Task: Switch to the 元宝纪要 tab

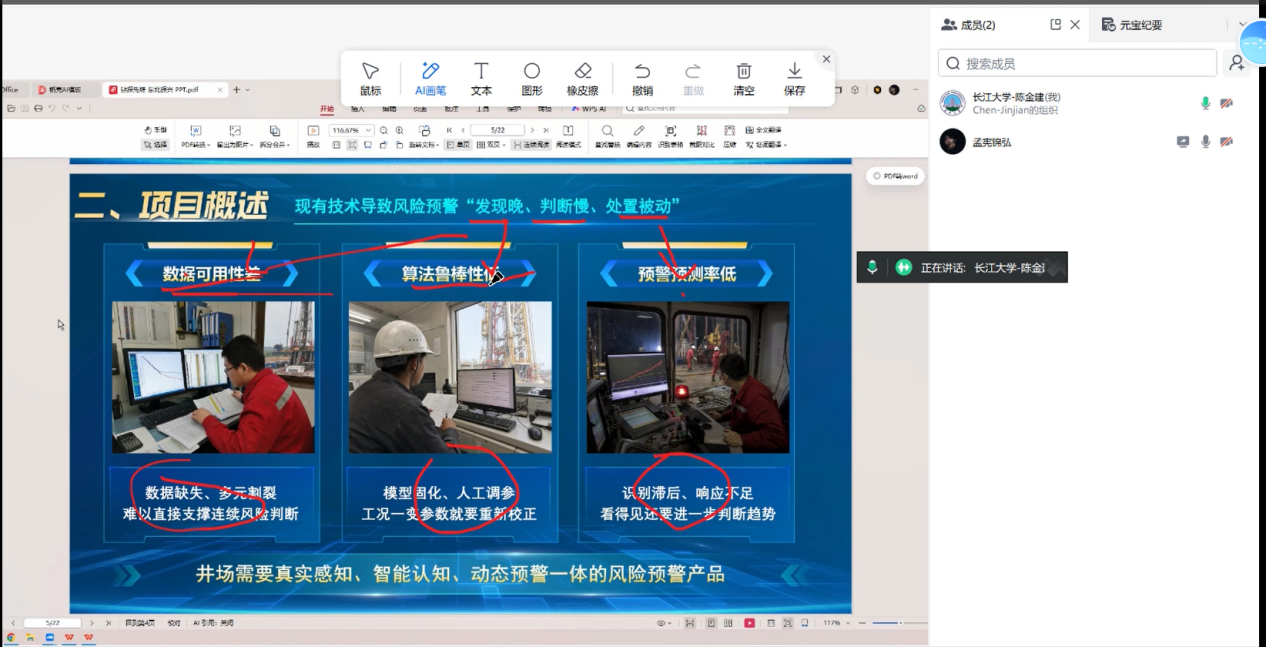Action: coord(1132,25)
